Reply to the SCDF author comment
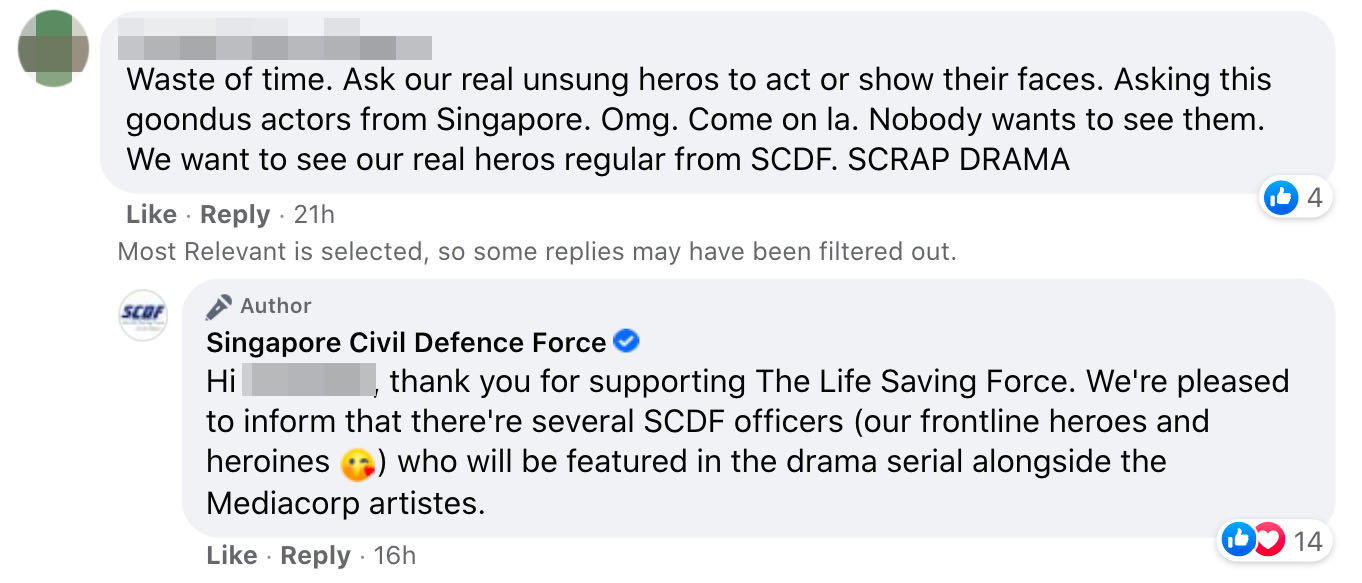 click(x=315, y=555)
